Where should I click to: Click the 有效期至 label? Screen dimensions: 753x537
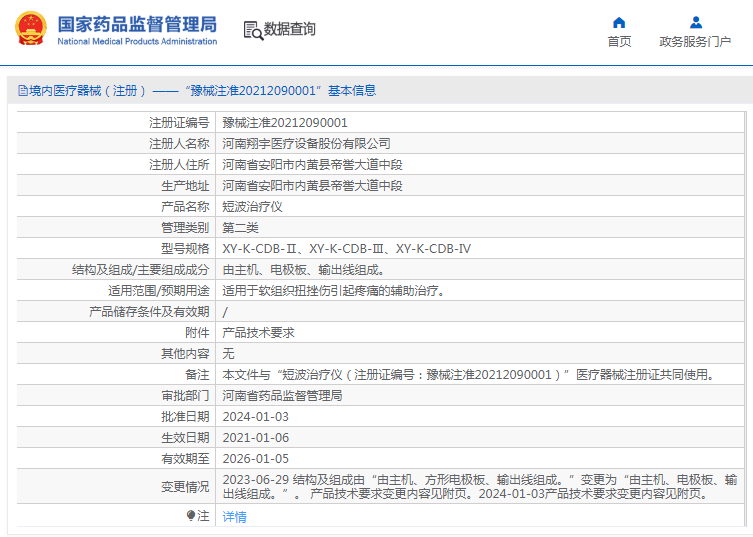pyautogui.click(x=185, y=459)
